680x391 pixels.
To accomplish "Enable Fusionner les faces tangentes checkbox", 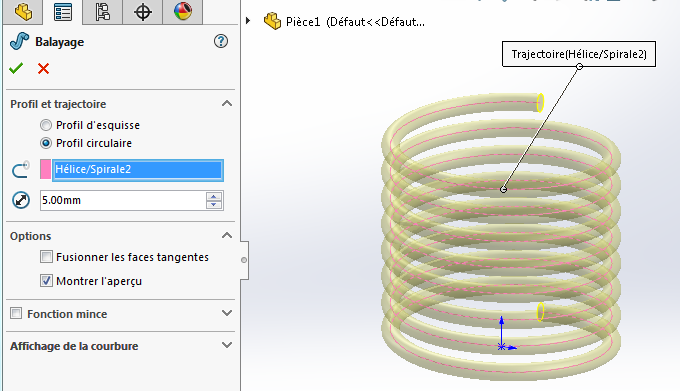I will [x=46, y=257].
